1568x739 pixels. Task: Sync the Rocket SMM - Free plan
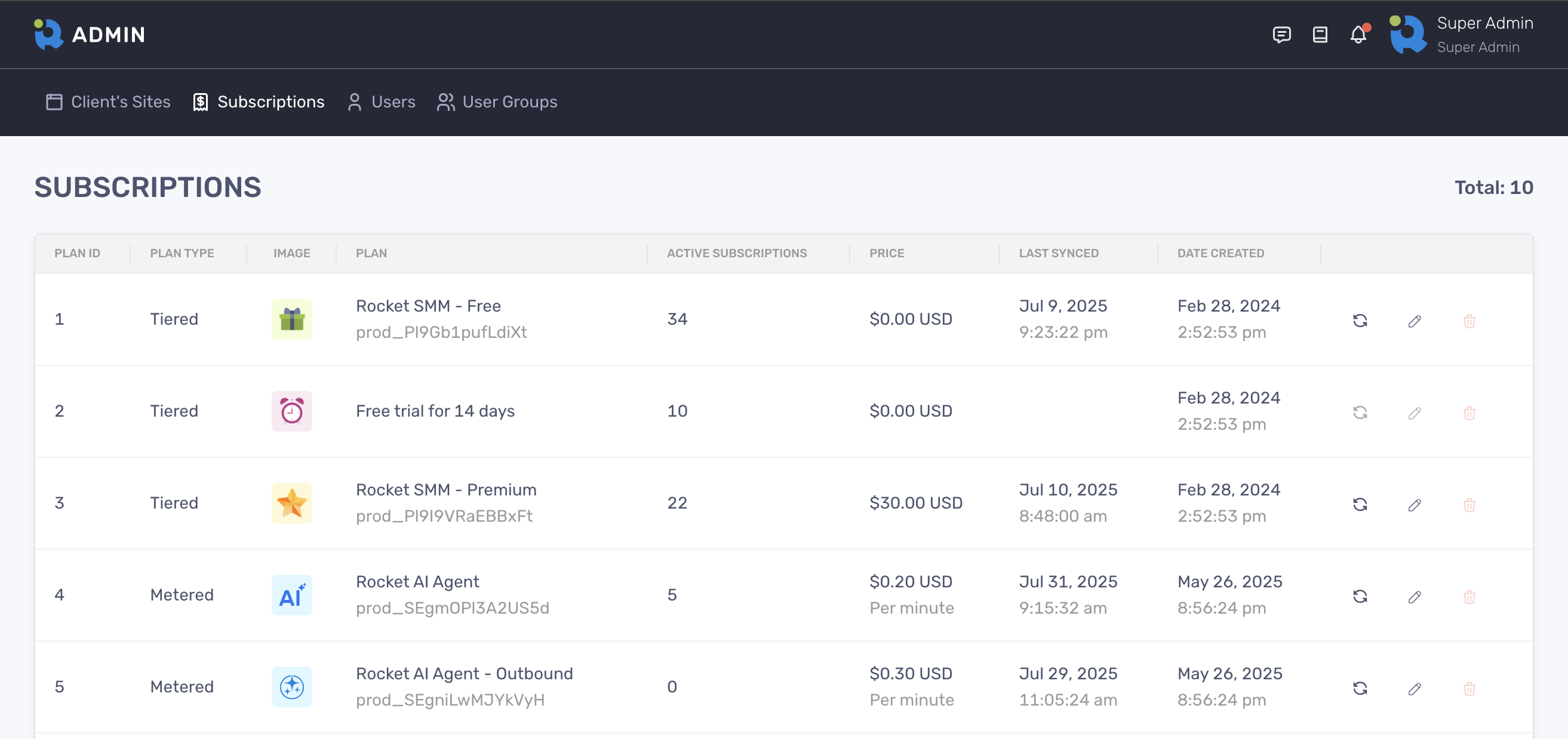point(1360,320)
